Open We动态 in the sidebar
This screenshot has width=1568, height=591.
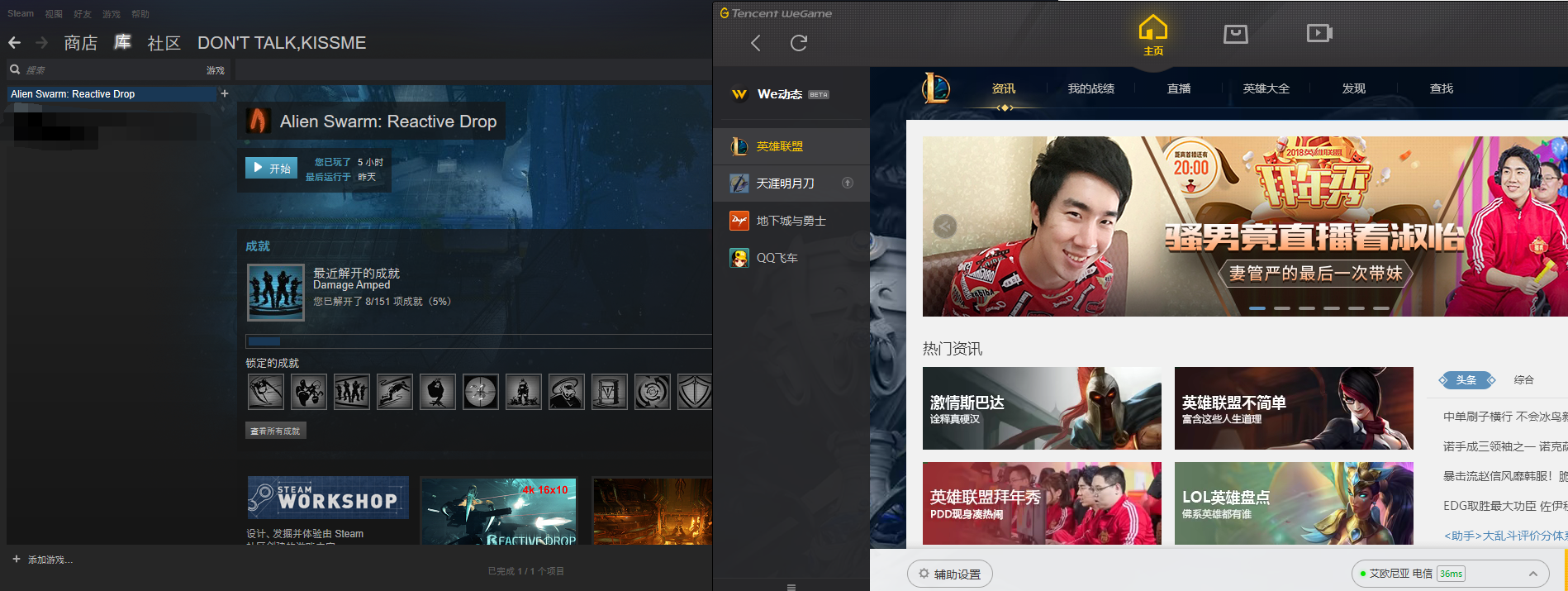[791, 94]
